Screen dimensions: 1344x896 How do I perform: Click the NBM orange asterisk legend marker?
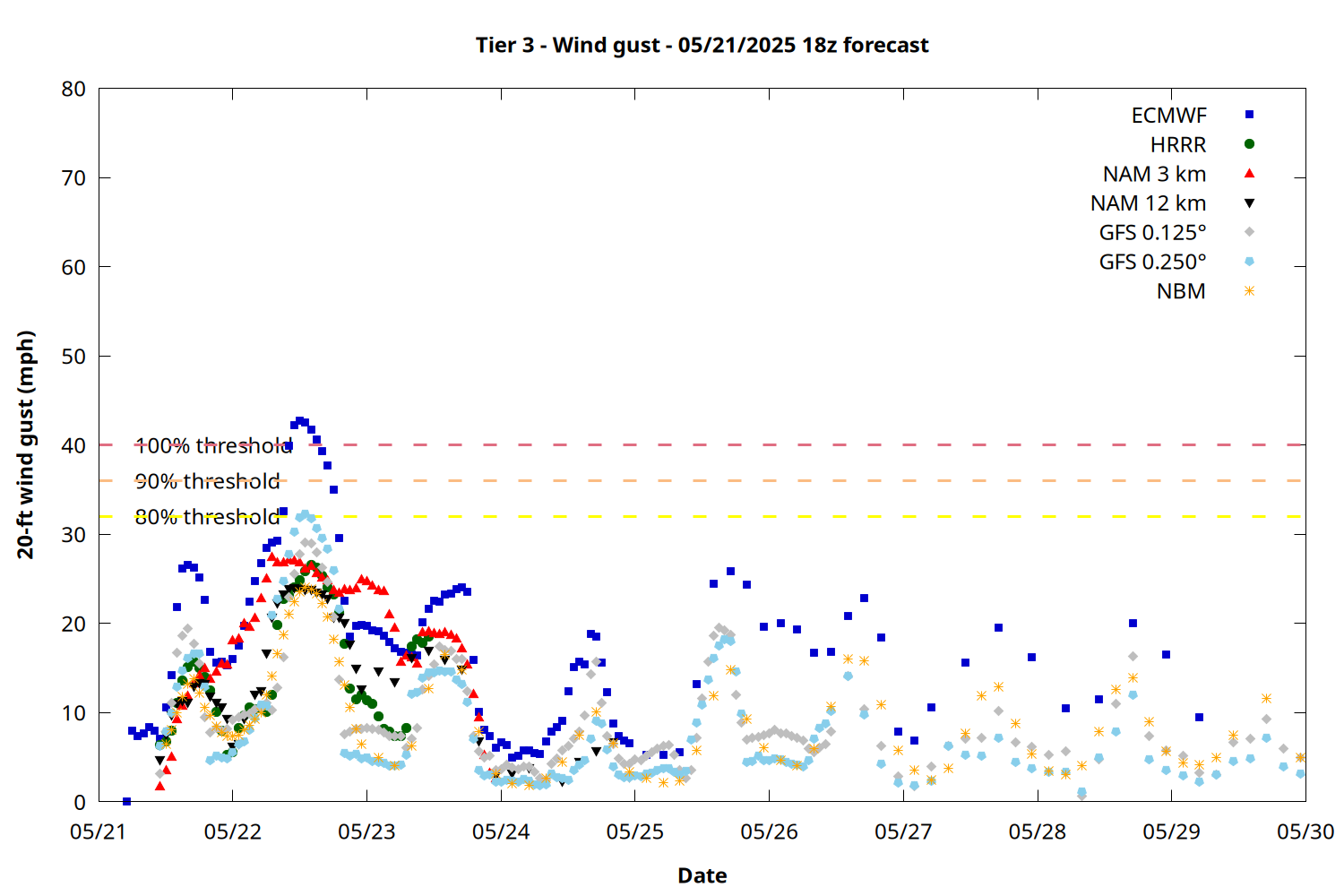(1249, 291)
